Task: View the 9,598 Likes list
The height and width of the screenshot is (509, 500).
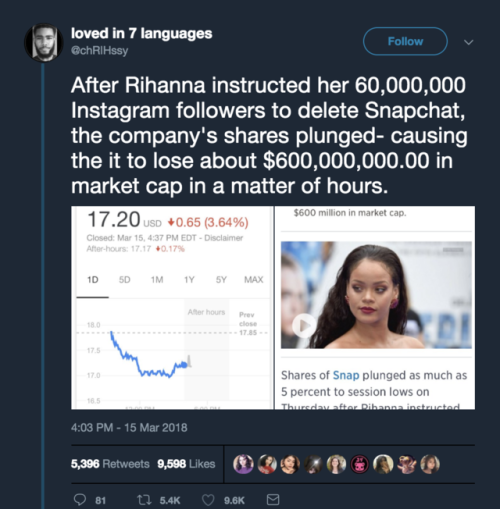Action: (186, 464)
